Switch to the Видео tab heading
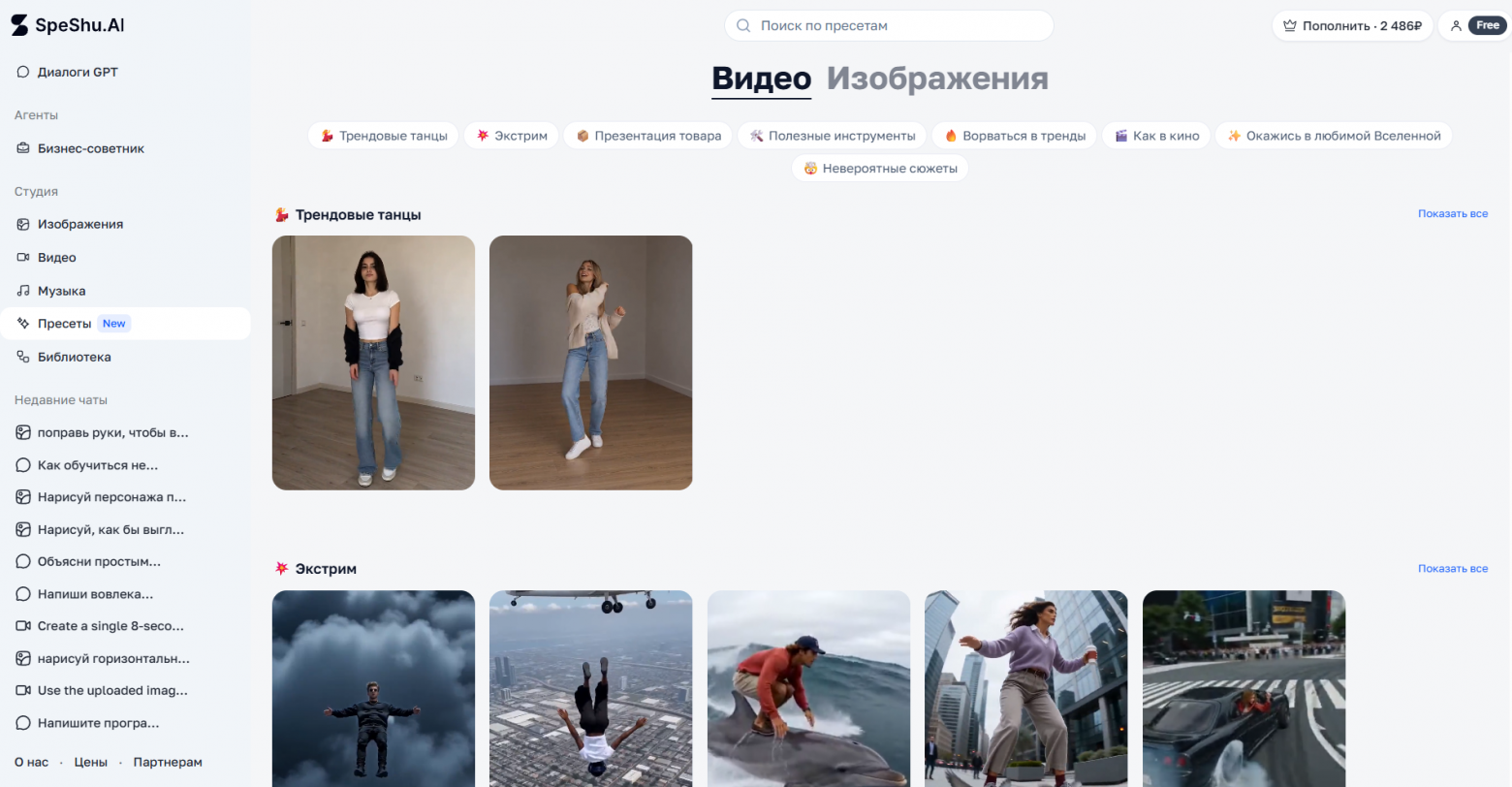 tap(762, 79)
